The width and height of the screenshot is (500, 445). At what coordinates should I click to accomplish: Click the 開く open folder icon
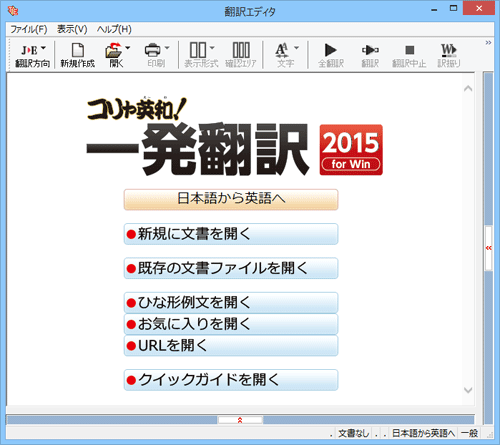click(114, 50)
